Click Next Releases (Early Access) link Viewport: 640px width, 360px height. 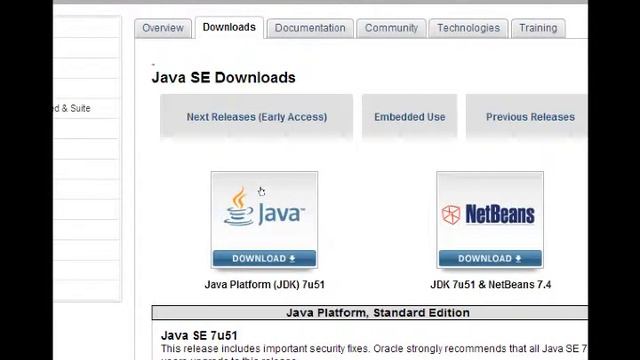pyautogui.click(x=257, y=117)
